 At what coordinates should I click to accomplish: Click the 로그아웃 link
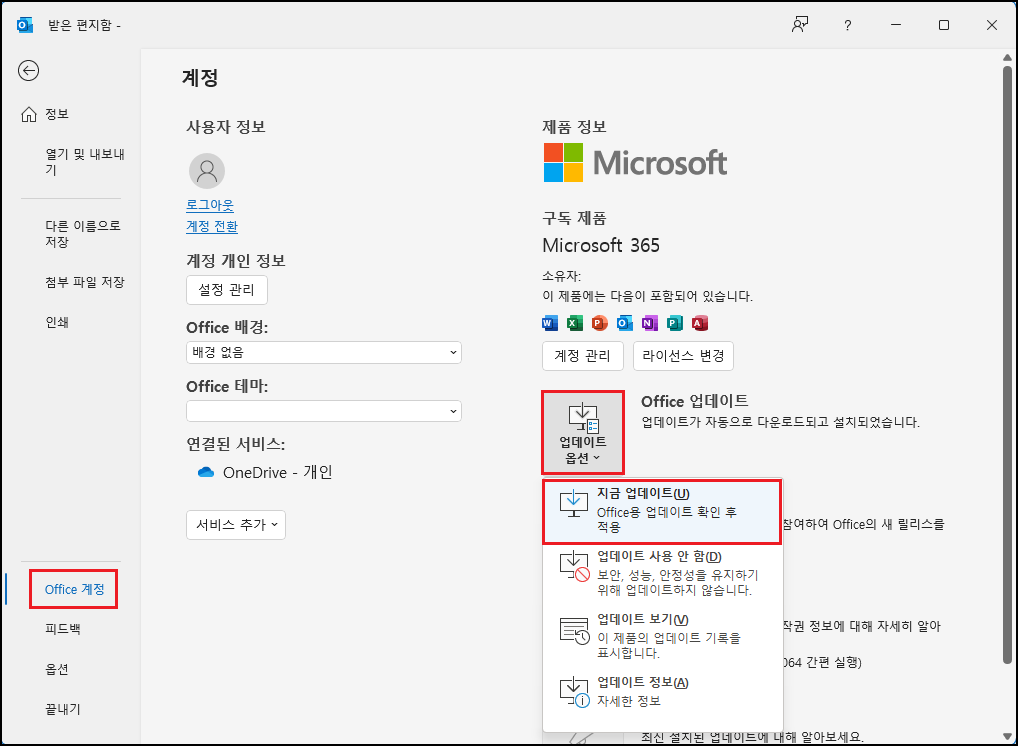[210, 205]
